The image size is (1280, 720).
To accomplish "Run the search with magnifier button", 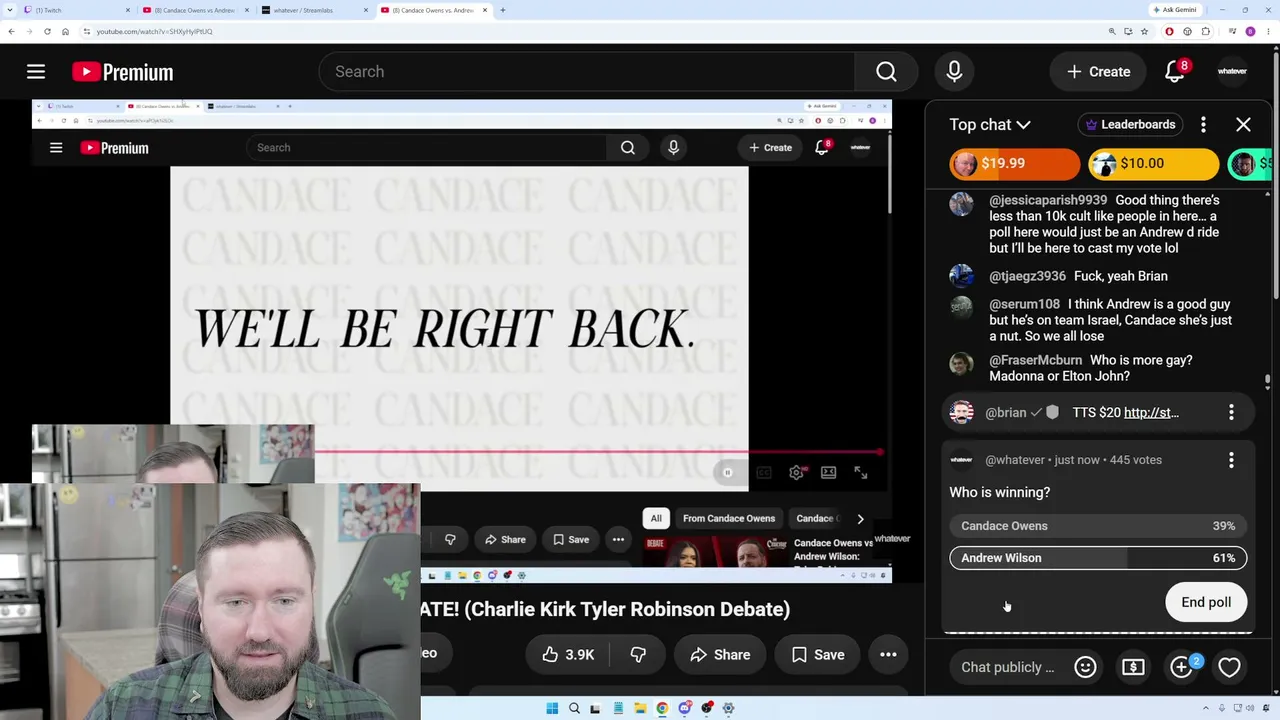I will click(x=886, y=72).
